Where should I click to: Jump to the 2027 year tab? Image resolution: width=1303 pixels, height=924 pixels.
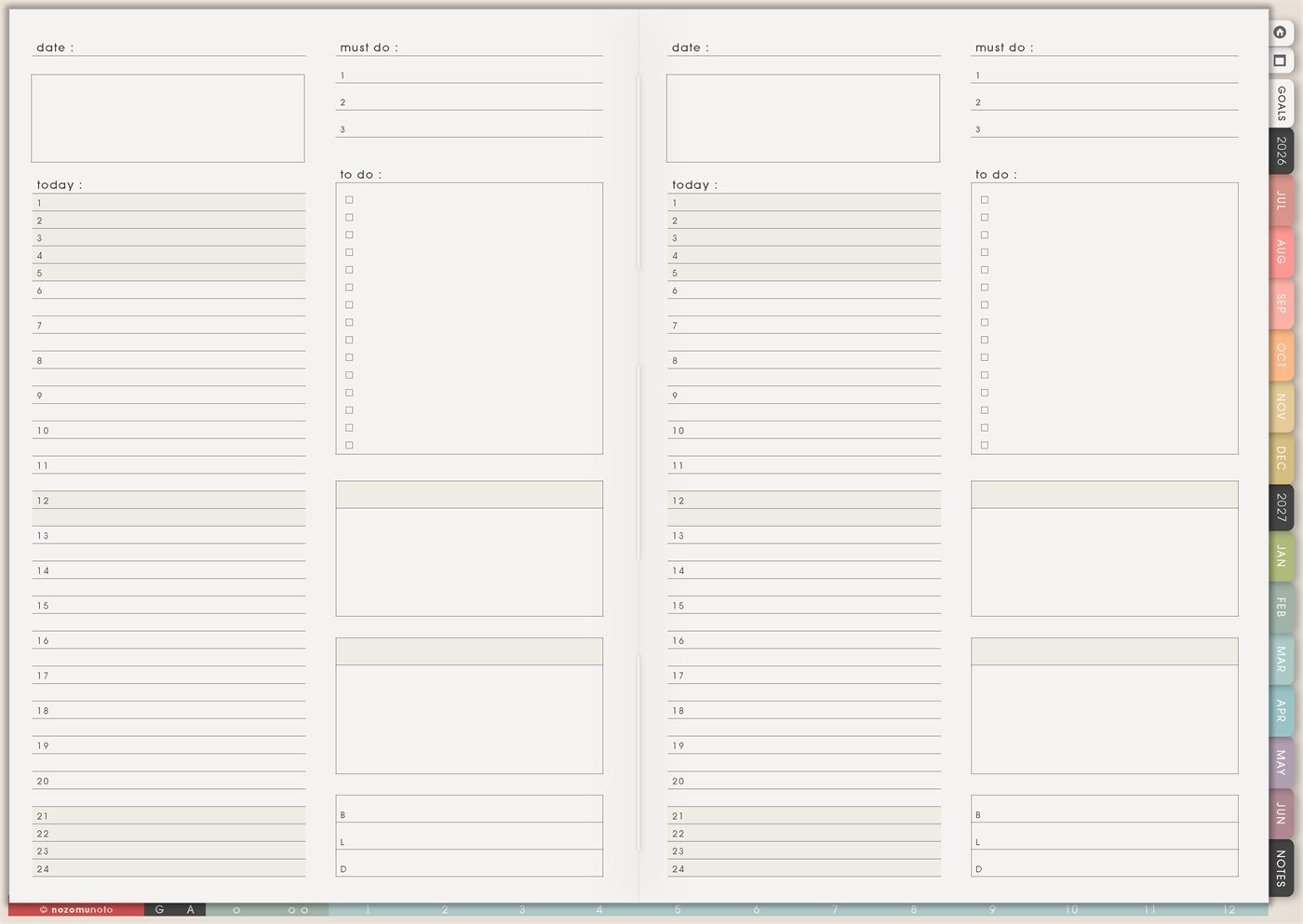pyautogui.click(x=1282, y=507)
